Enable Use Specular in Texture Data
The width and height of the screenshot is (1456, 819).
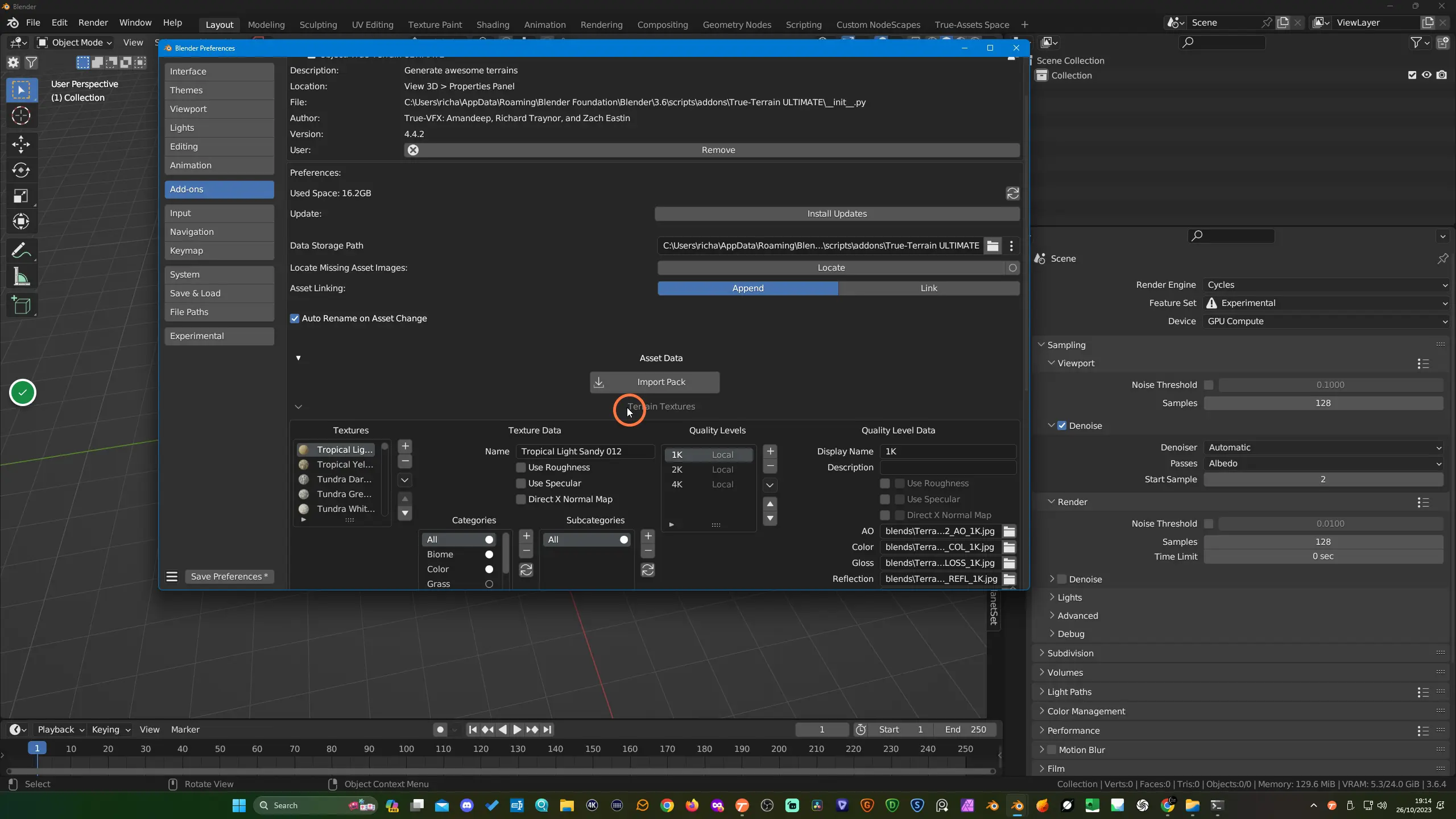tap(520, 483)
